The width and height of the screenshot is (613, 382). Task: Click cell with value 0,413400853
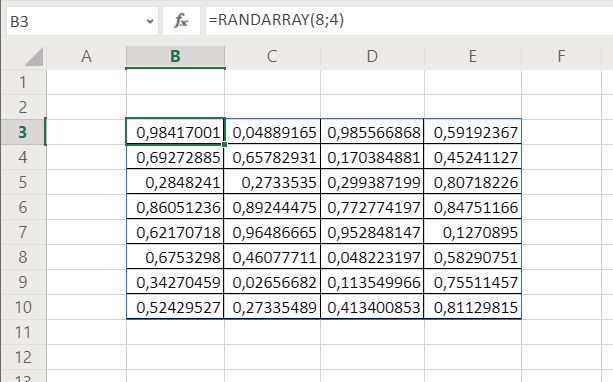(372, 307)
